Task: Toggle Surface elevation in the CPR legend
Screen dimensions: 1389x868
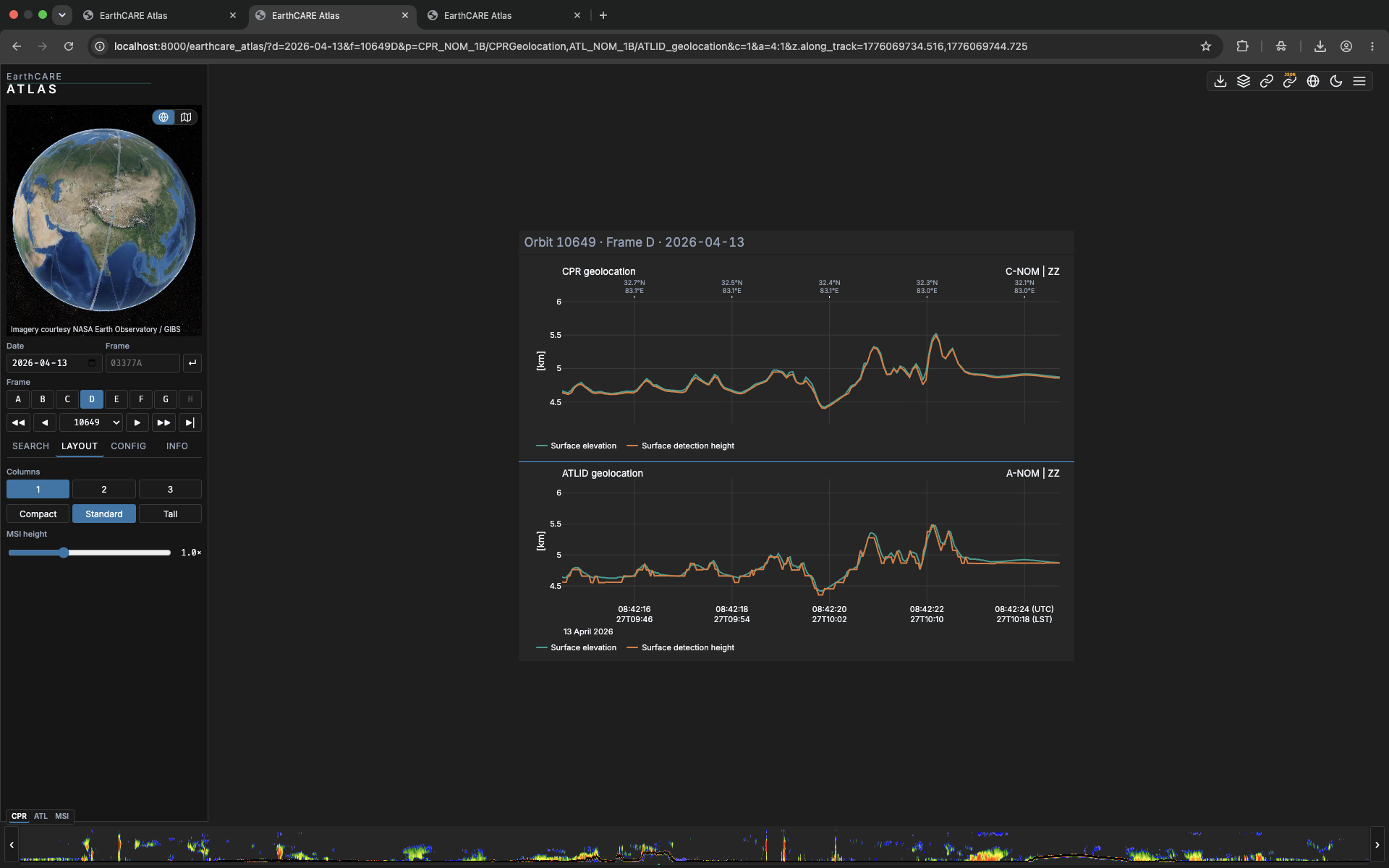Action: point(577,446)
